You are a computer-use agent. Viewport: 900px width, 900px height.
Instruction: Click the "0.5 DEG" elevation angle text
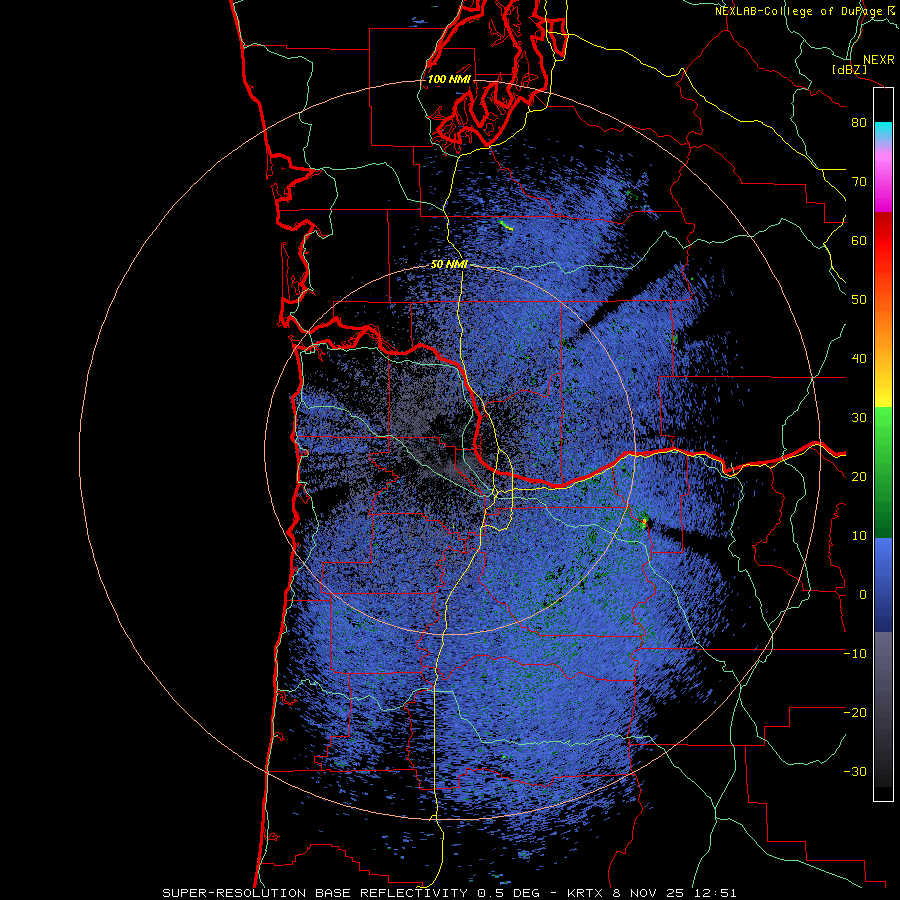tap(508, 893)
